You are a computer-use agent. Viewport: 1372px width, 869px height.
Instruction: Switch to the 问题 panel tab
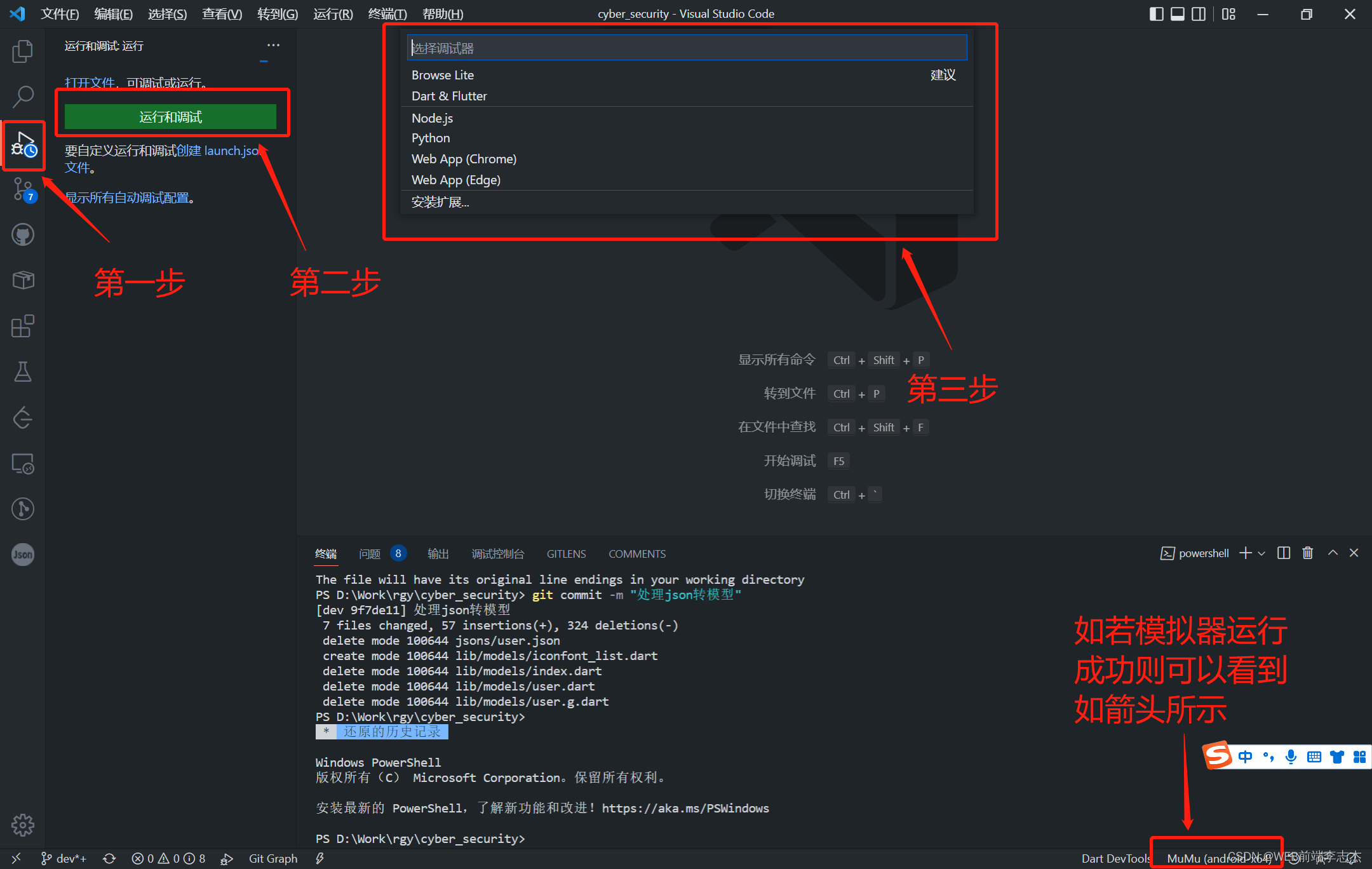pyautogui.click(x=370, y=554)
